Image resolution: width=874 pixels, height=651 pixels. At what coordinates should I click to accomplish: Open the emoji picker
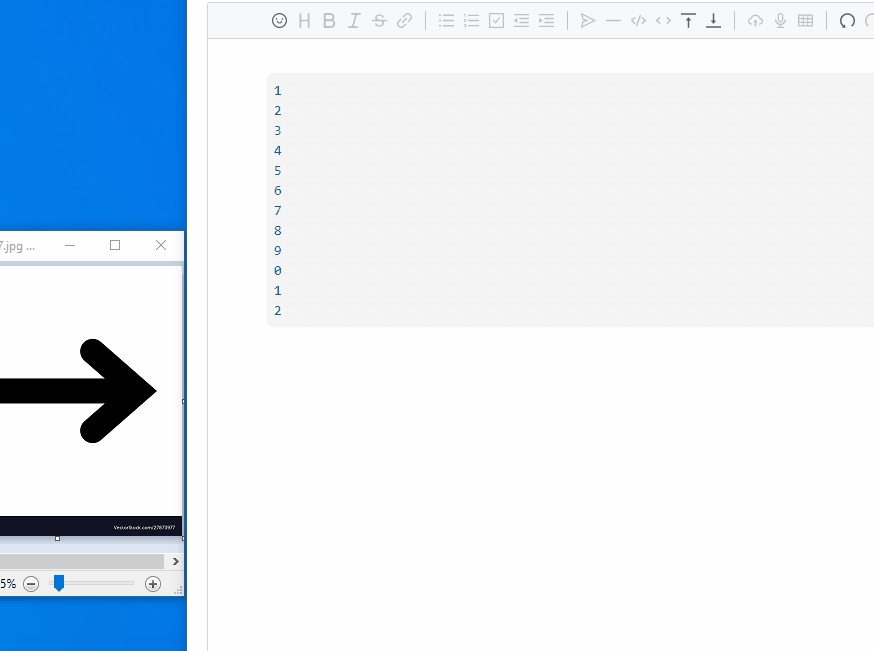pyautogui.click(x=280, y=20)
